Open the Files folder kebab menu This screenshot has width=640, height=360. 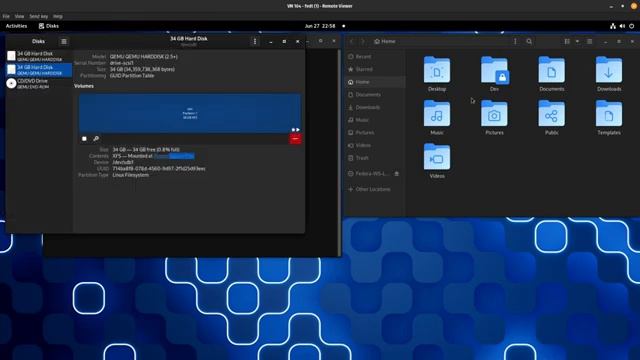(x=515, y=41)
